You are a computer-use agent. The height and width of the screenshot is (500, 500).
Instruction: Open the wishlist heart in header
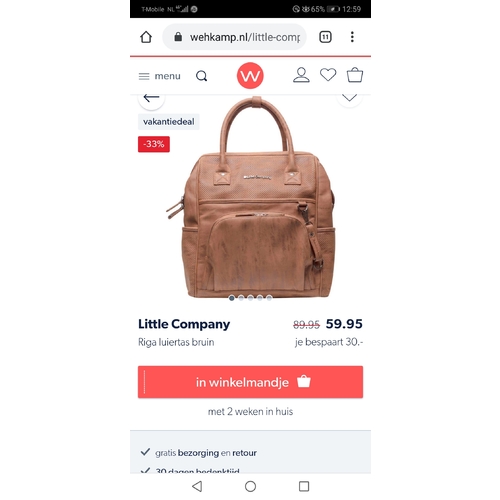point(328,75)
